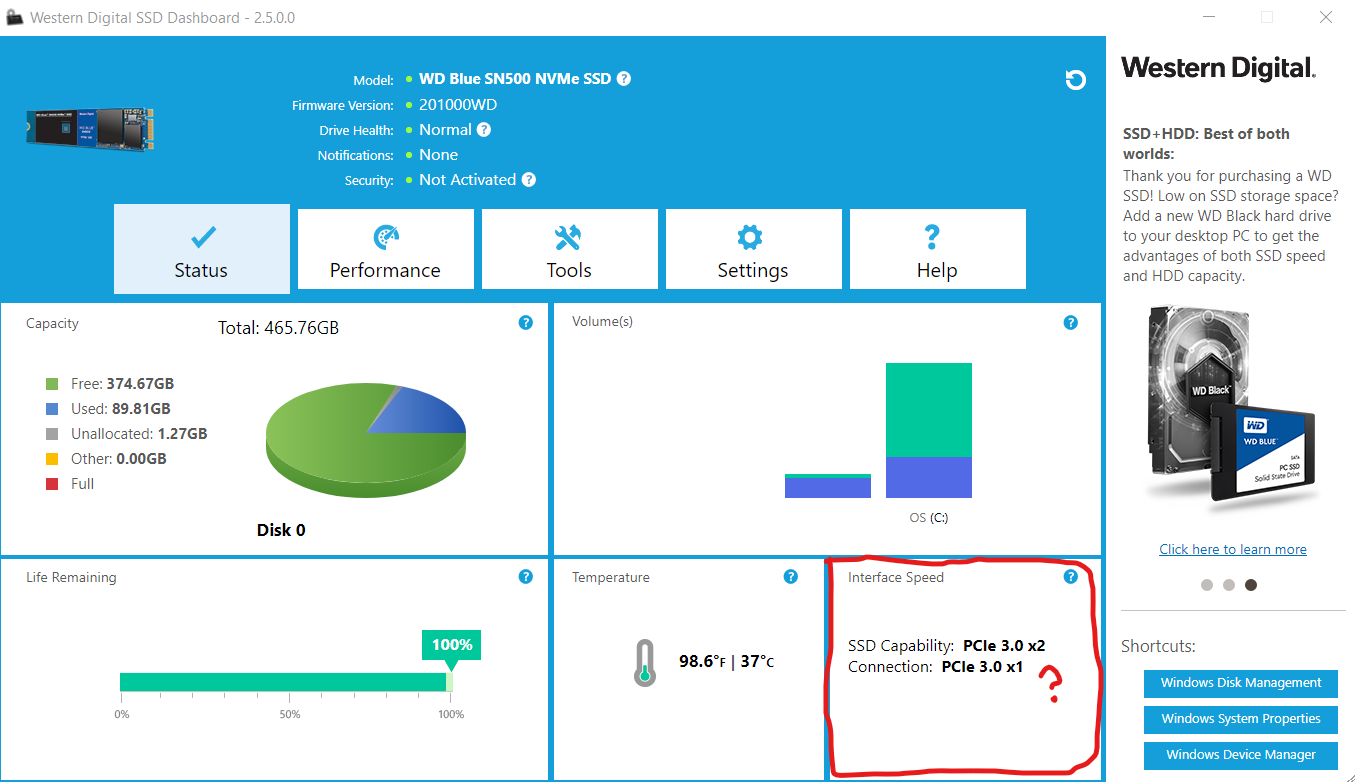Viewport: 1355px width, 782px height.
Task: Click the green Free legend swatch
Action: click(x=52, y=384)
